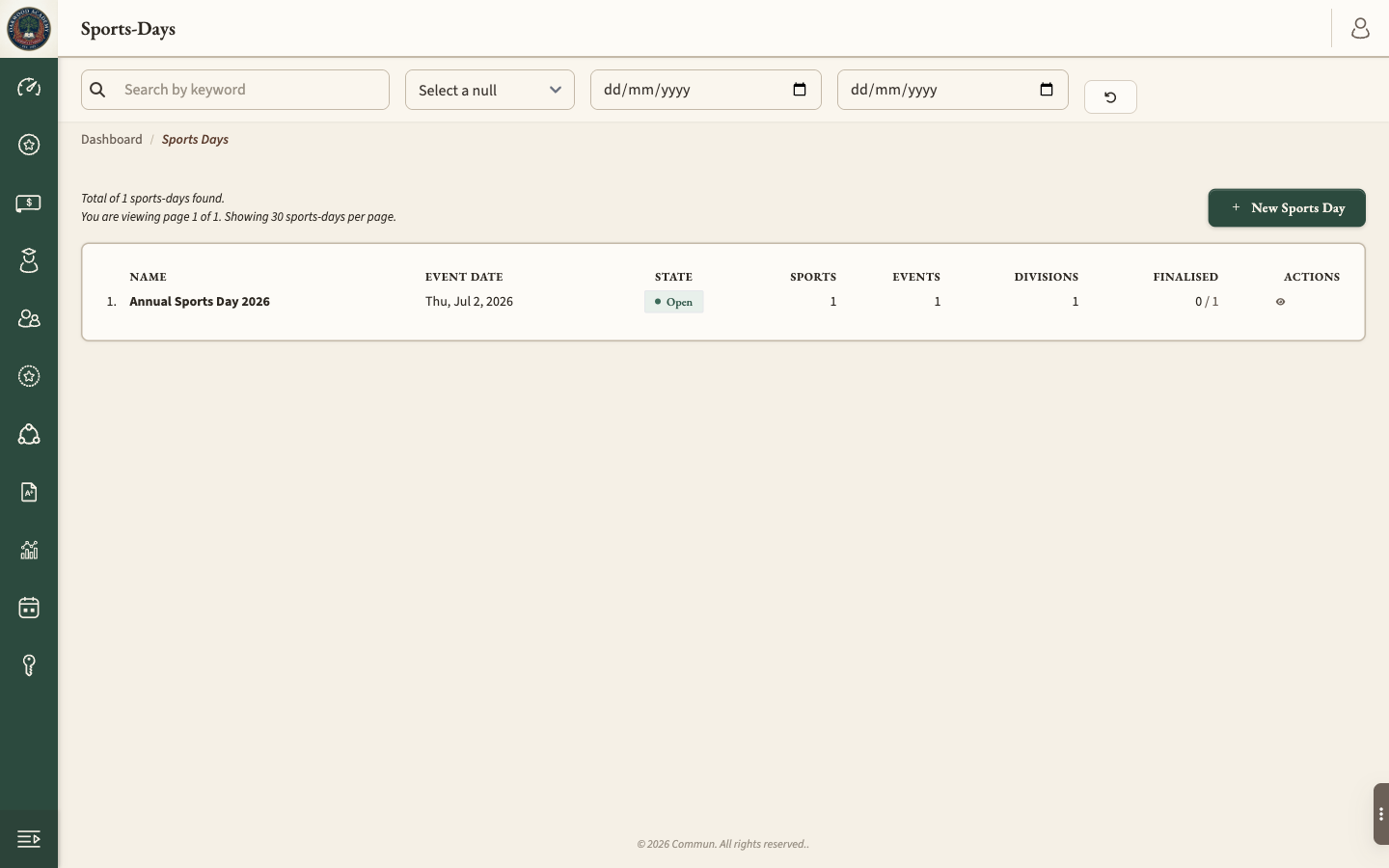Open the dashboard speedometer icon in sidebar
The height and width of the screenshot is (868, 1389).
[29, 87]
